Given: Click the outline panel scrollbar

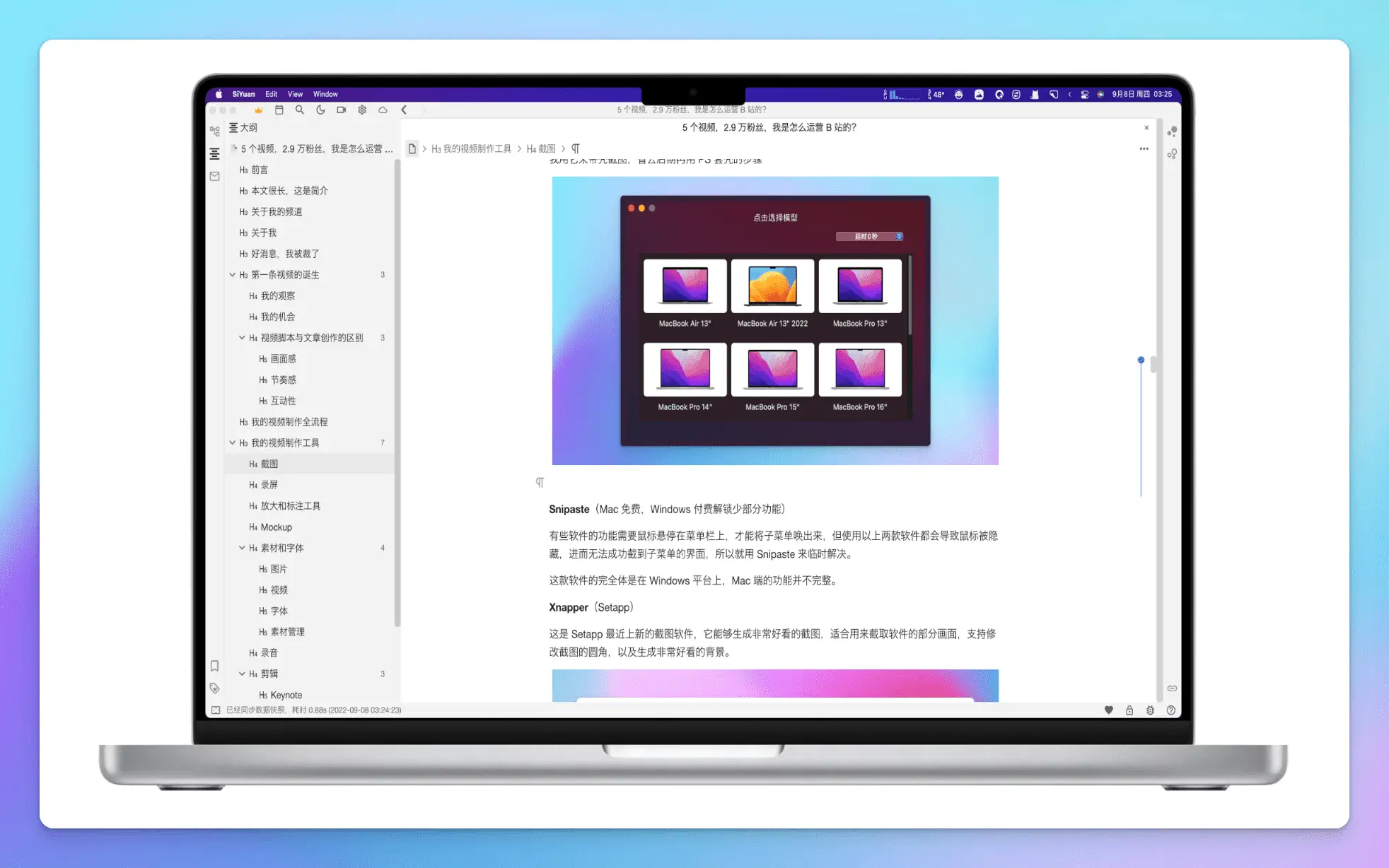Looking at the screenshot, I should point(397,392).
